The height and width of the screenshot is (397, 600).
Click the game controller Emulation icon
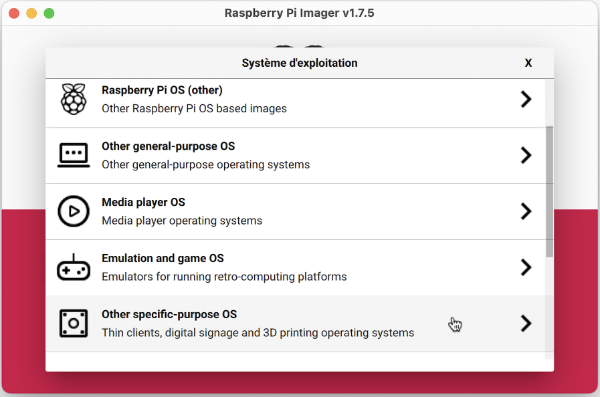coord(73,268)
